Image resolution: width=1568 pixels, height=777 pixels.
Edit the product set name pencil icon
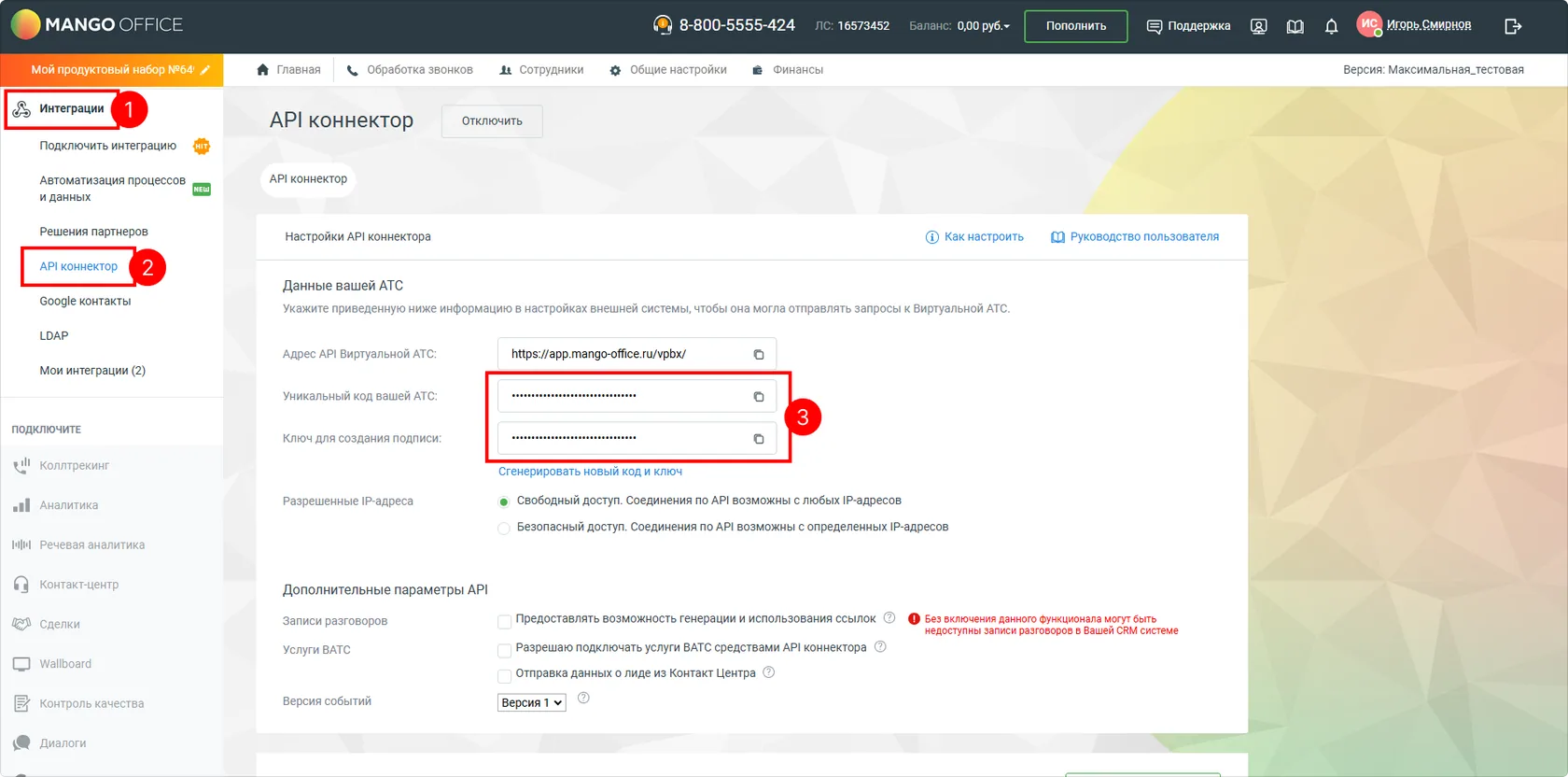pyautogui.click(x=205, y=70)
